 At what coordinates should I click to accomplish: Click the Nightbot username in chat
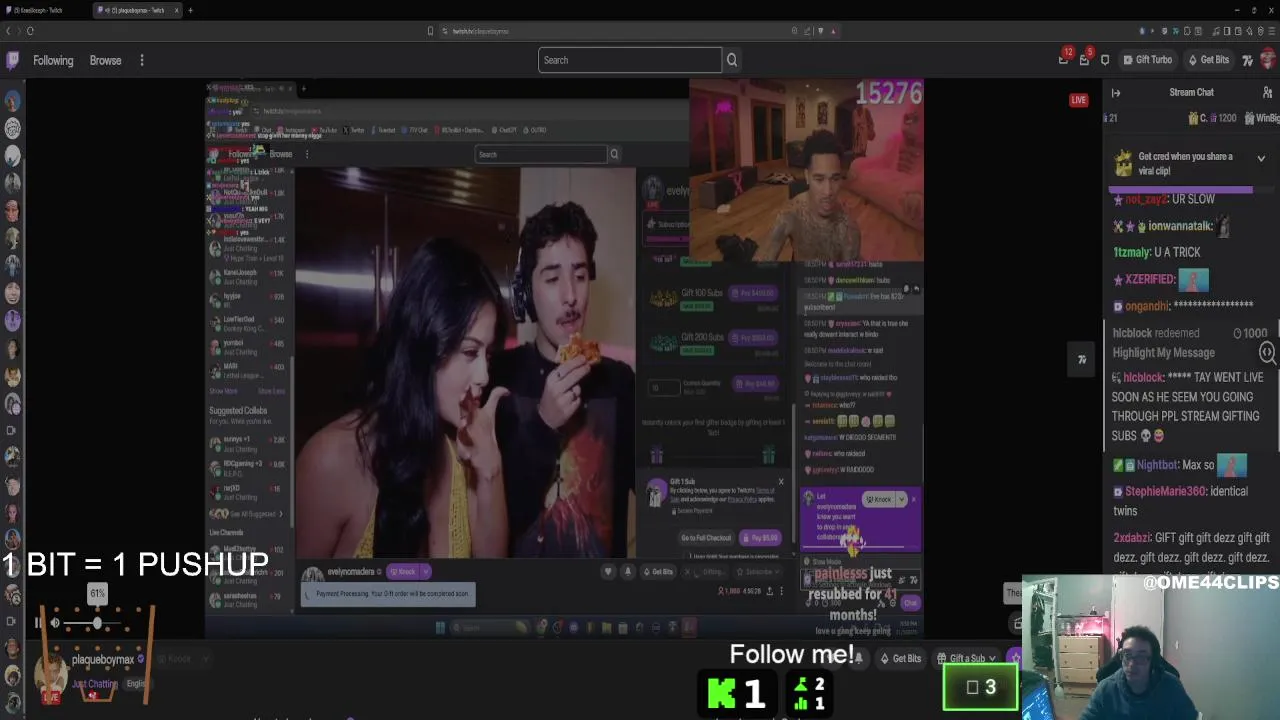click(1157, 465)
